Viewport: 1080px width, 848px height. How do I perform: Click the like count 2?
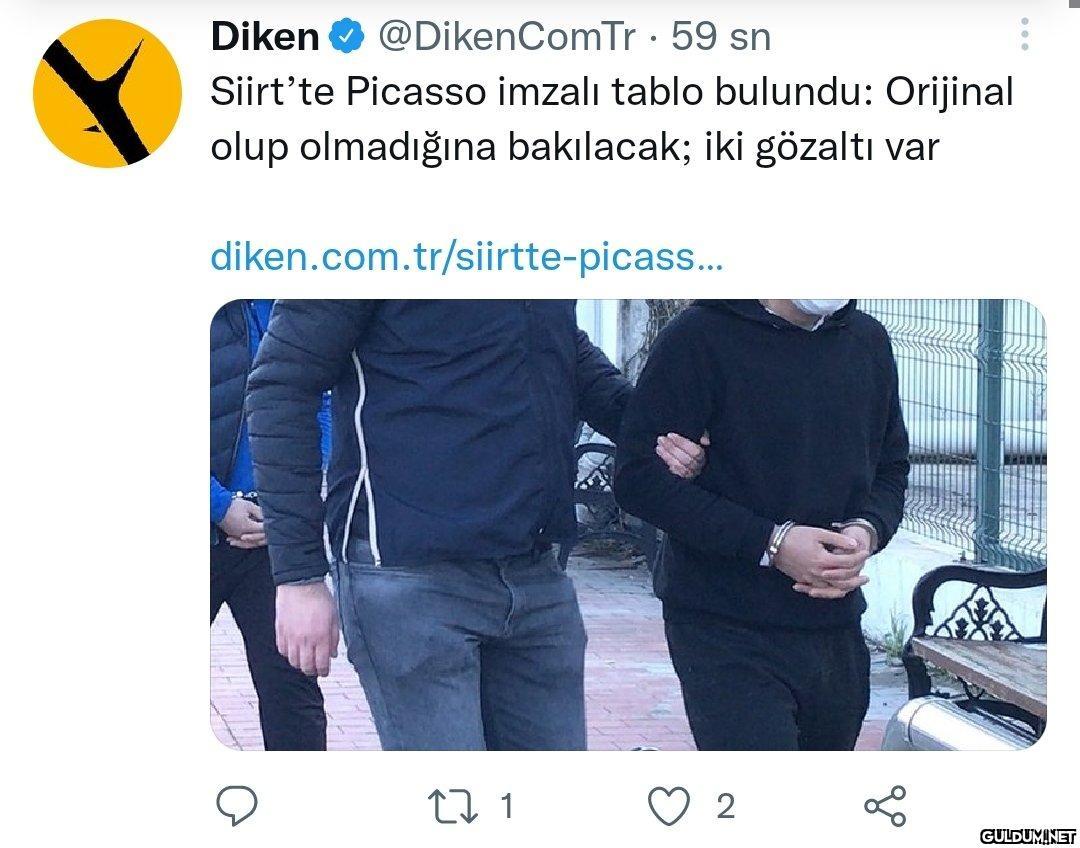725,806
